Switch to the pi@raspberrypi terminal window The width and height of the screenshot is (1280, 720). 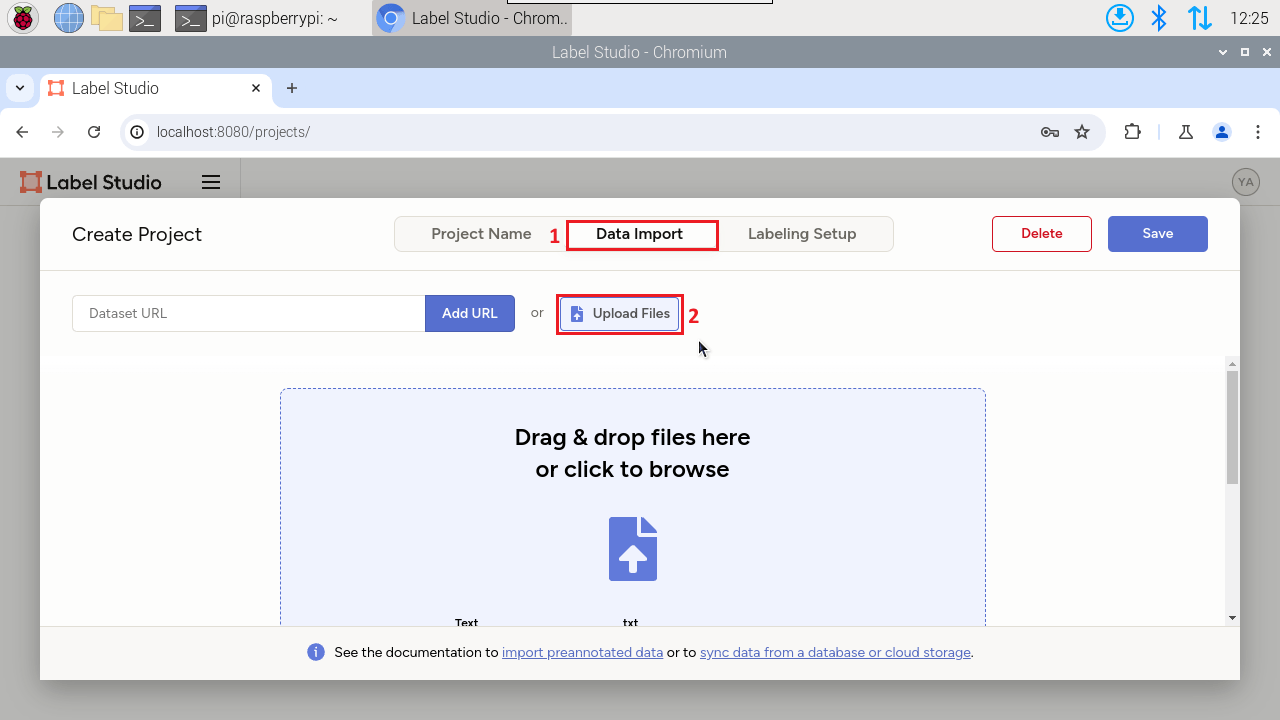pos(256,18)
